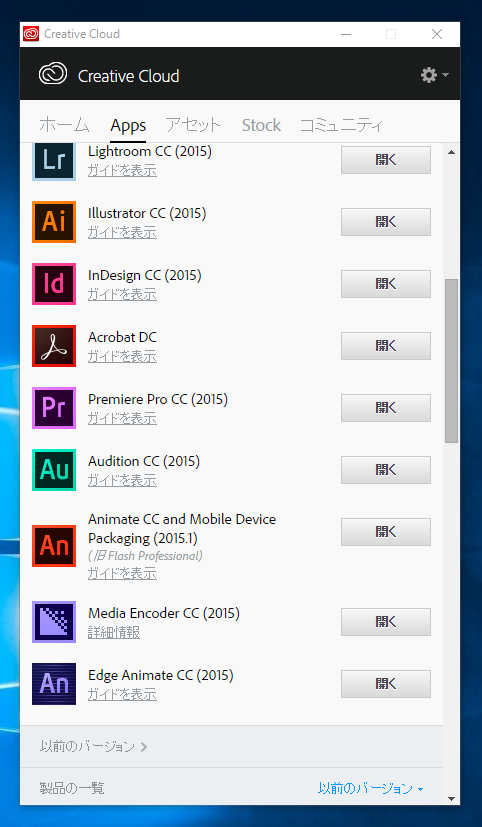482x827 pixels.
Task: Select the Apps tab
Action: [x=128, y=126]
